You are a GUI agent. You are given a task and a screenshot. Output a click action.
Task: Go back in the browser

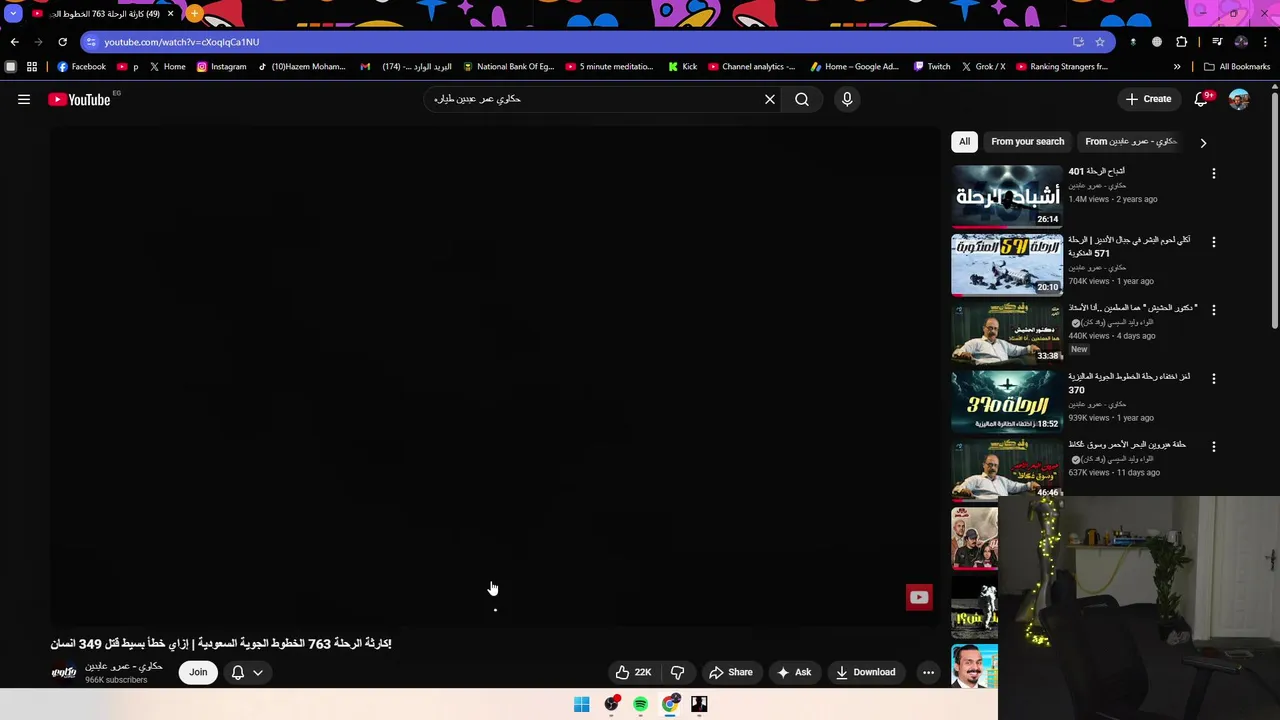[x=14, y=42]
